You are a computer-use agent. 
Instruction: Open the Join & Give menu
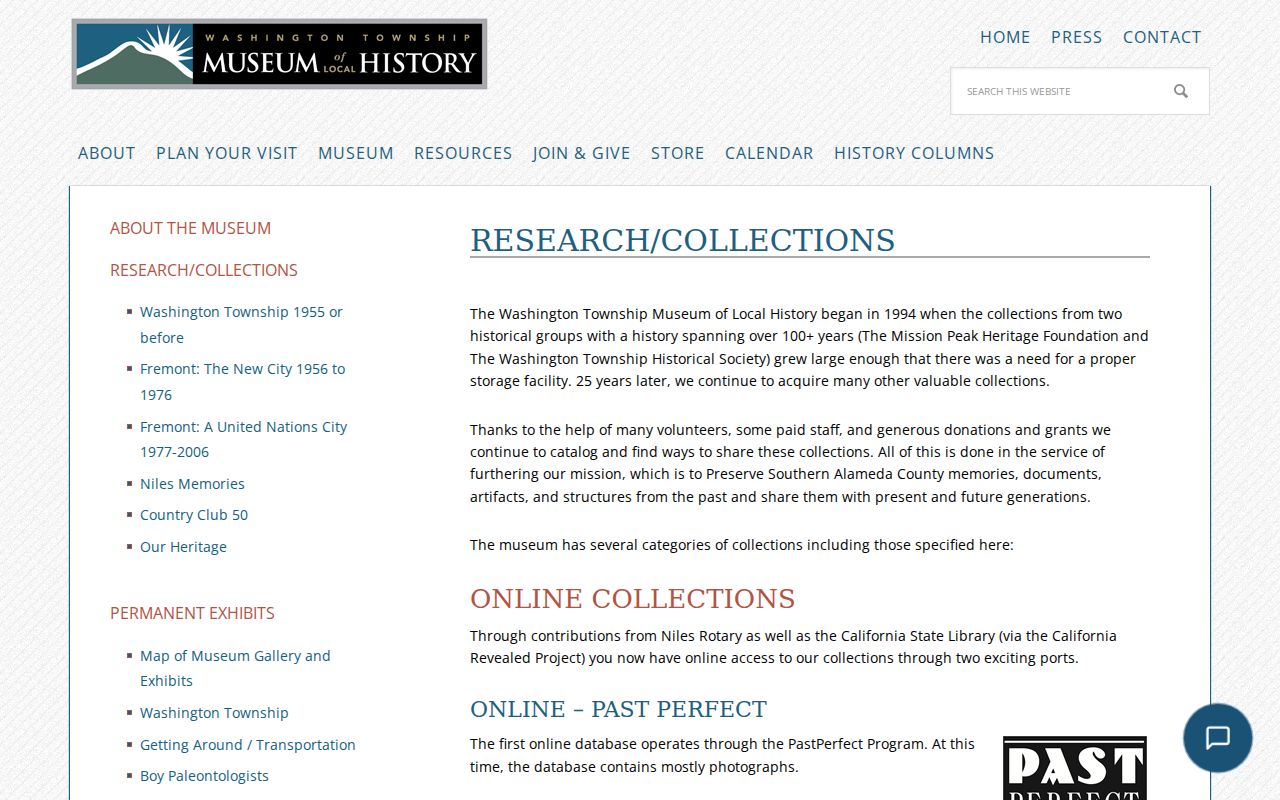(581, 153)
